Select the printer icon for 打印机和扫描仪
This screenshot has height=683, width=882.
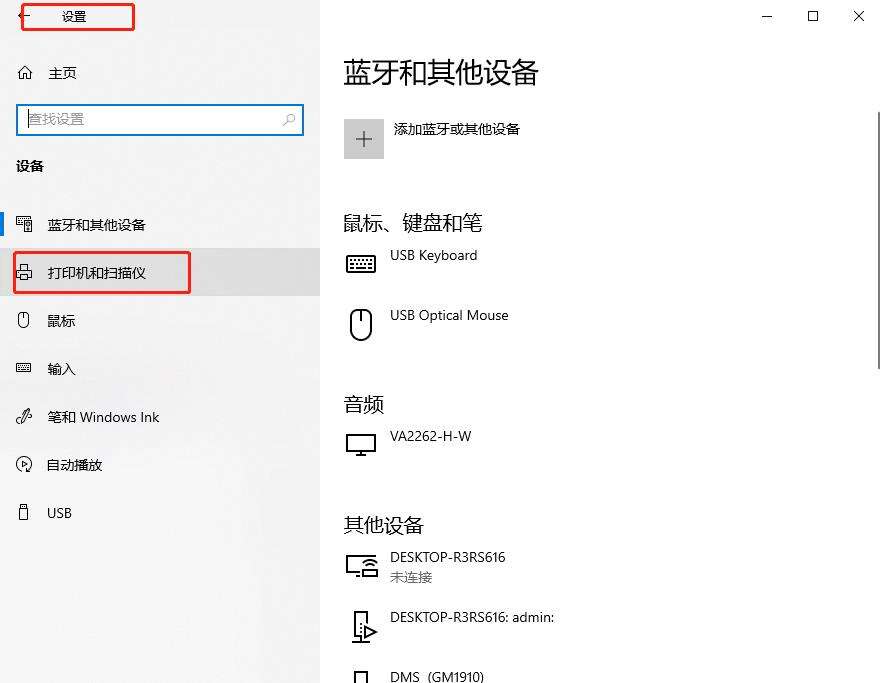click(24, 272)
